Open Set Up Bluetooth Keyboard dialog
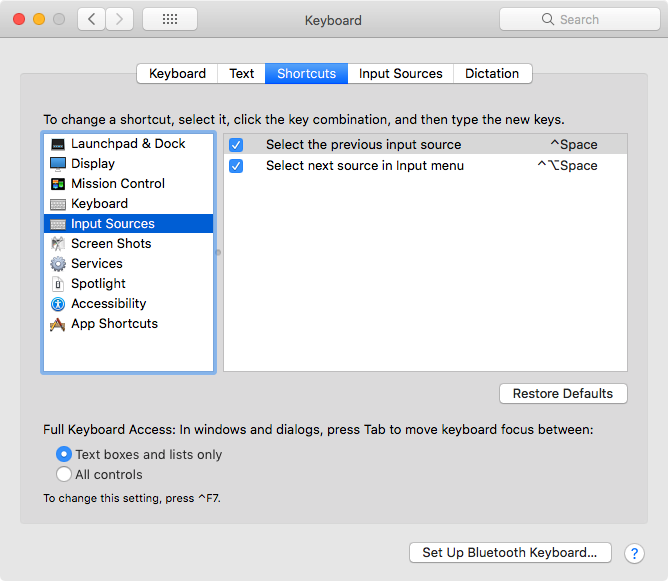Image resolution: width=668 pixels, height=581 pixels. tap(509, 553)
